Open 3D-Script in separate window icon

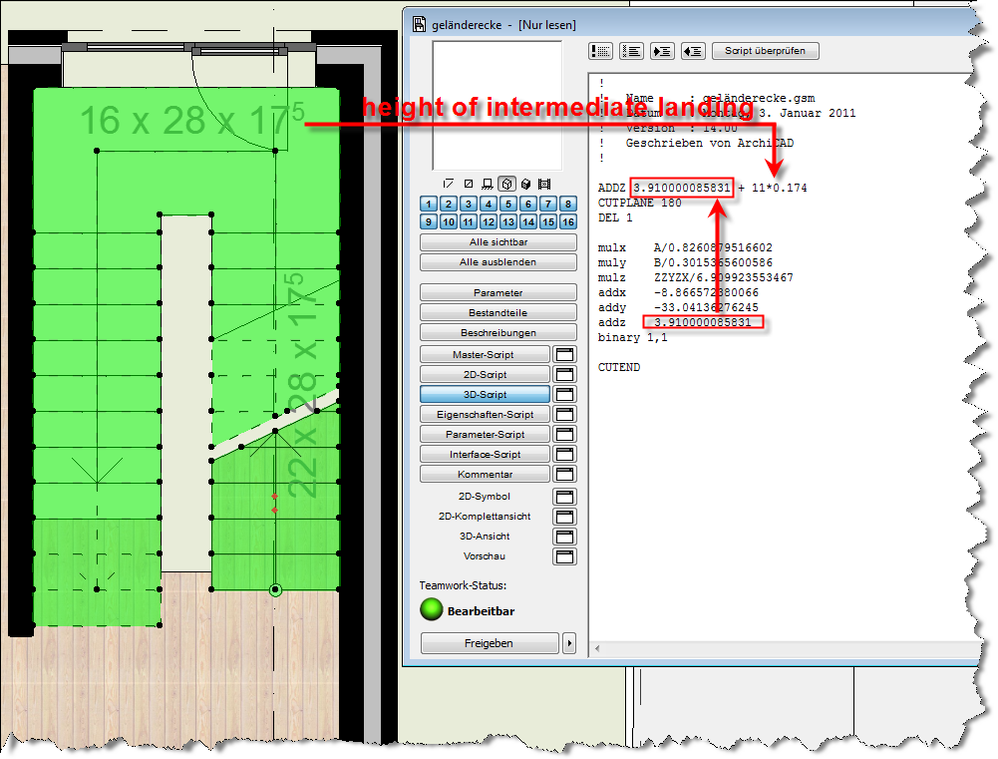click(565, 394)
